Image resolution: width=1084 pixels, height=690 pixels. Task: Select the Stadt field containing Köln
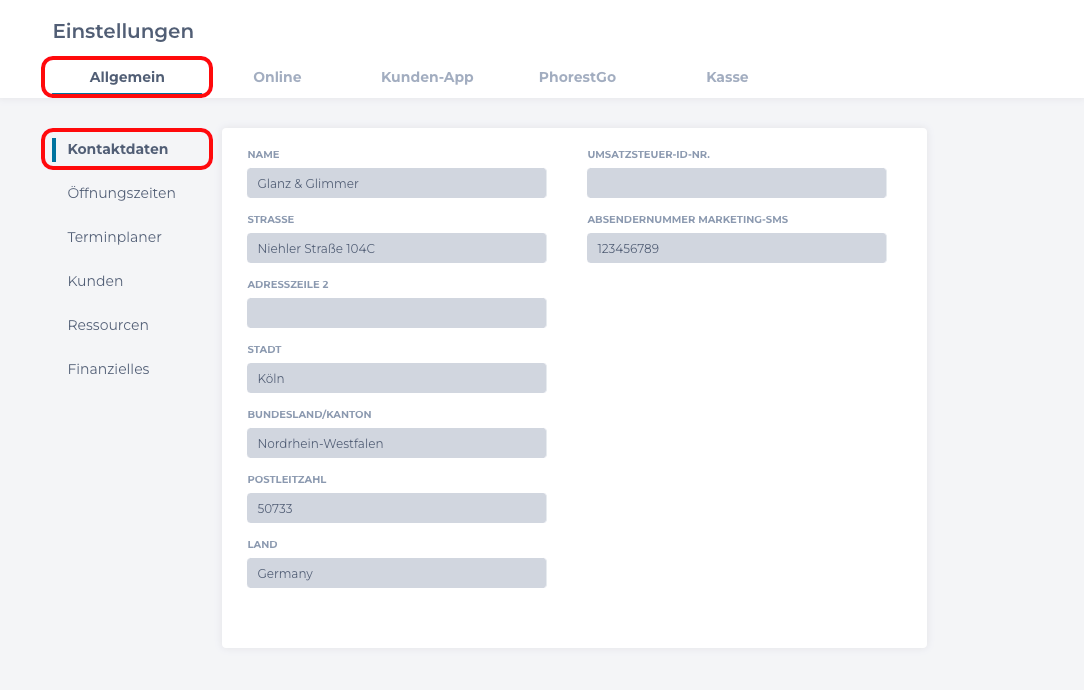point(396,378)
